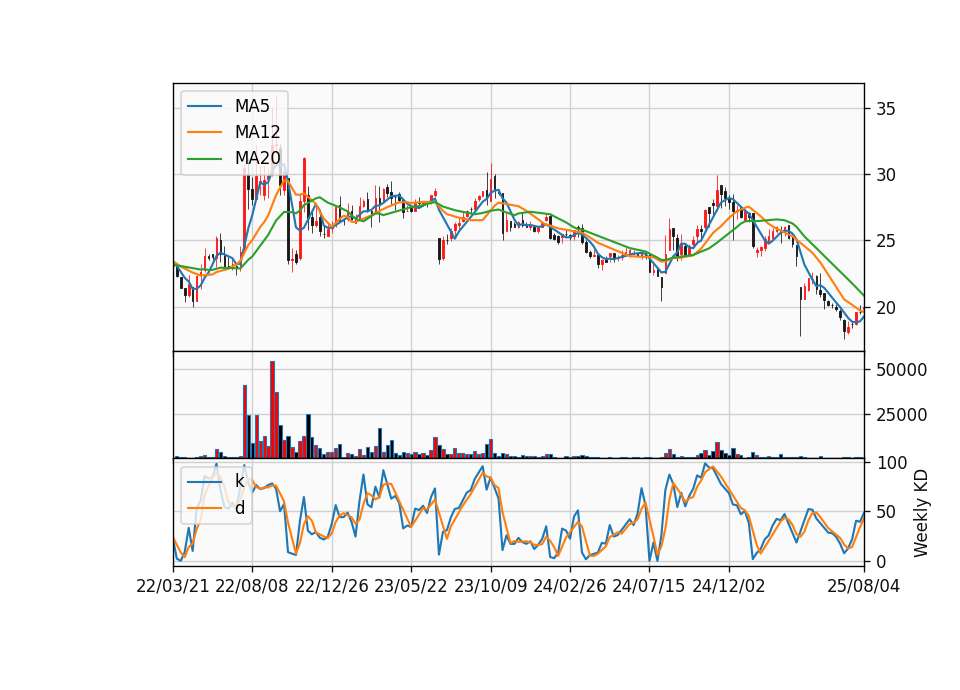Click the Weekly KD axis label
Viewport: 960px width, 690px height.
pos(920,513)
